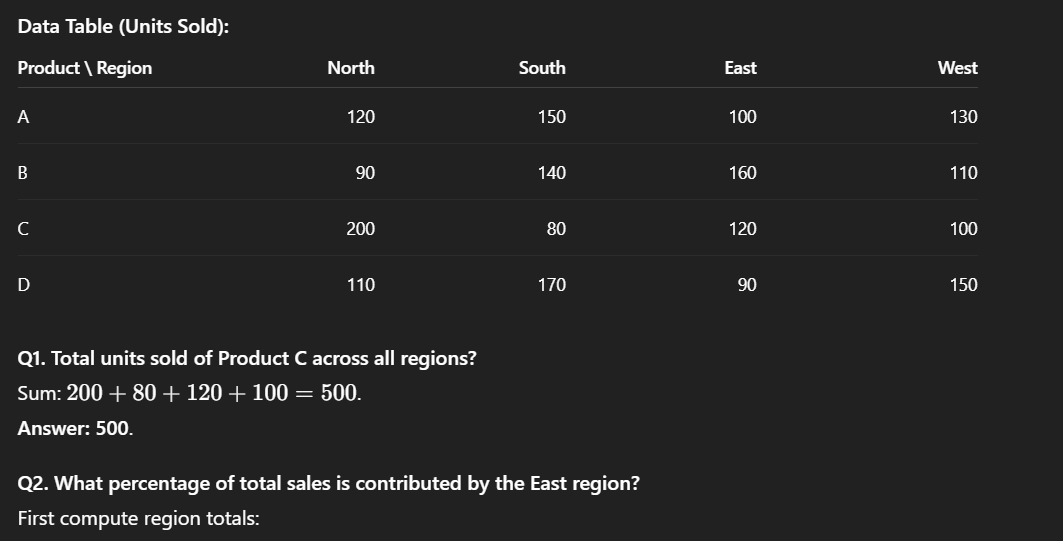Click the value 170 in South column
Image resolution: width=1063 pixels, height=541 pixels.
552,285
